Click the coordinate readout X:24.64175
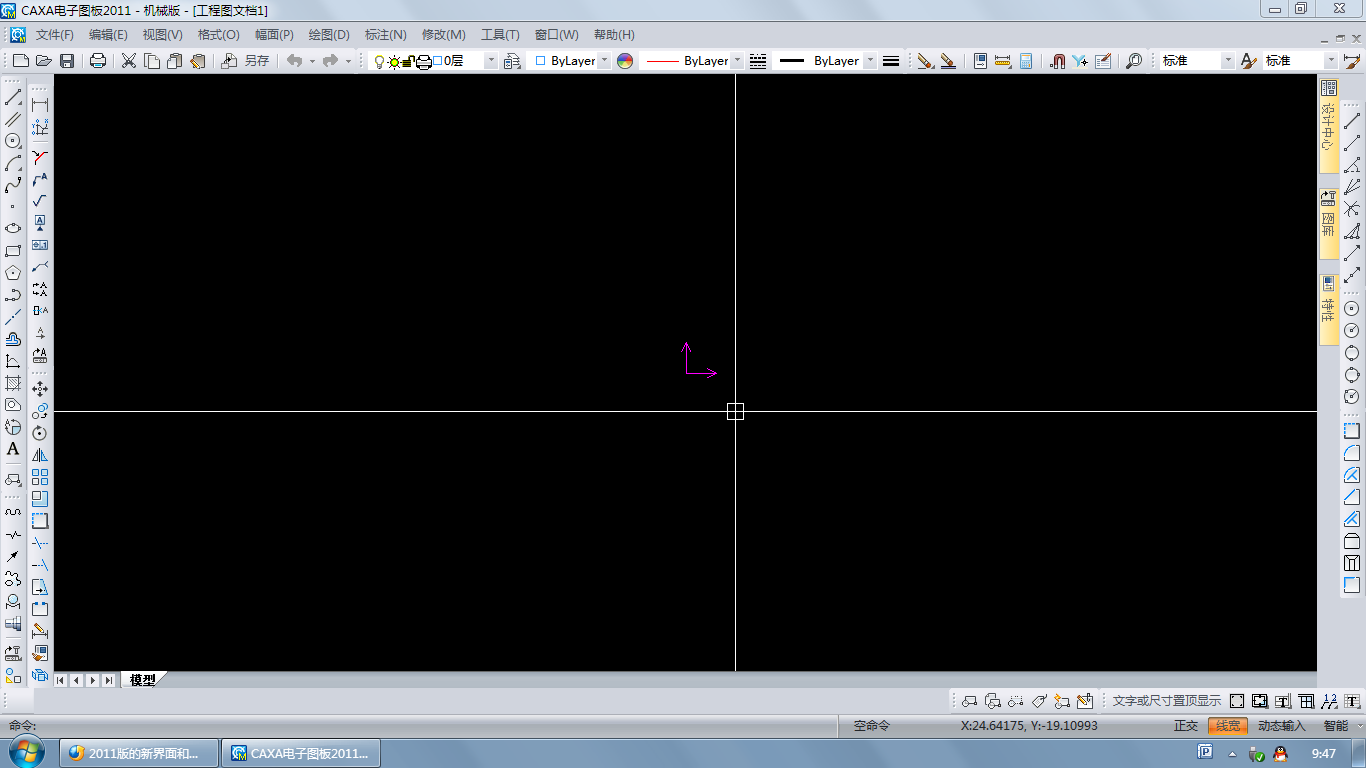This screenshot has height=768, width=1366. [1029, 726]
